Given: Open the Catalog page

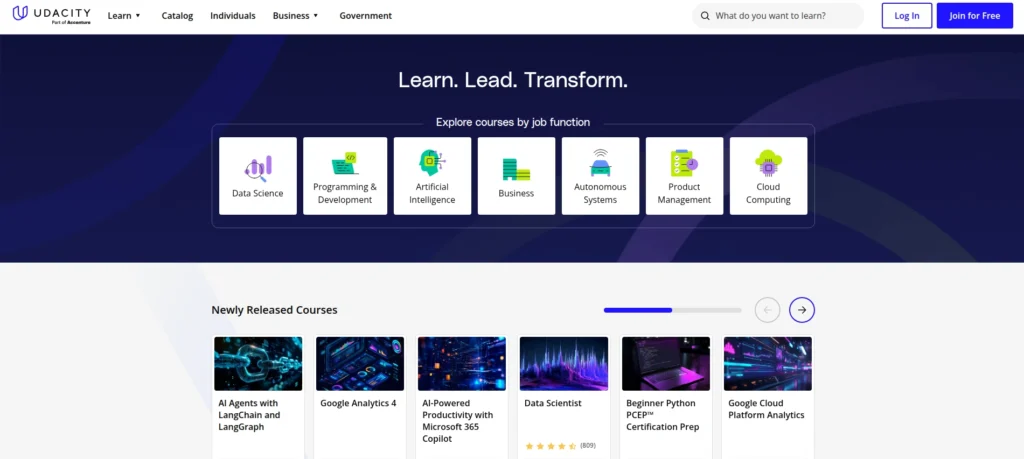Looking at the screenshot, I should click(178, 16).
